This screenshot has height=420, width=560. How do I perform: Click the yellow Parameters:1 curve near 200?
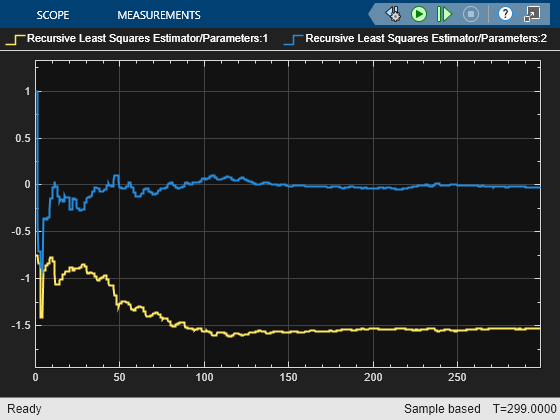[x=374, y=329]
